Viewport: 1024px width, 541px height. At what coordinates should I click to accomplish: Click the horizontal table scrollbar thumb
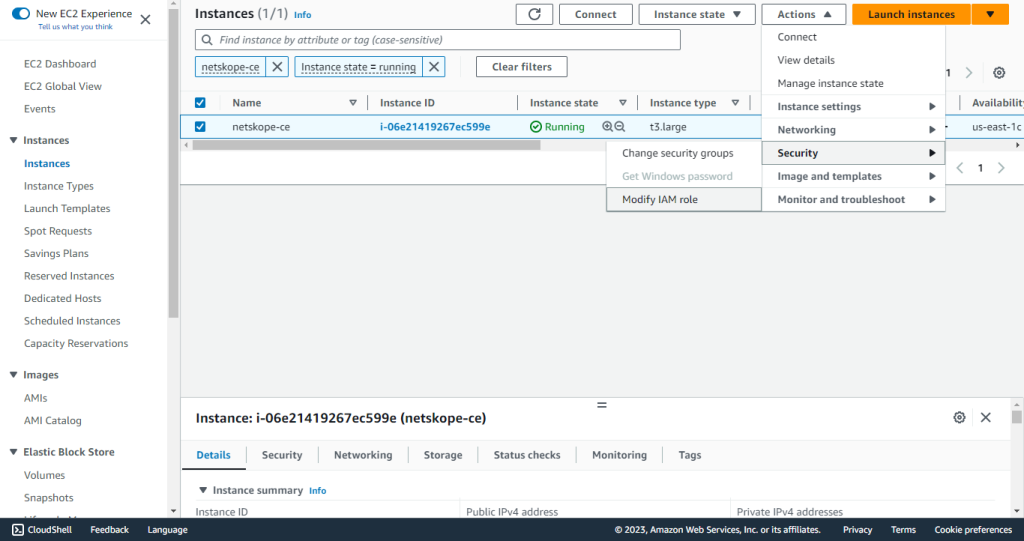tap(366, 145)
